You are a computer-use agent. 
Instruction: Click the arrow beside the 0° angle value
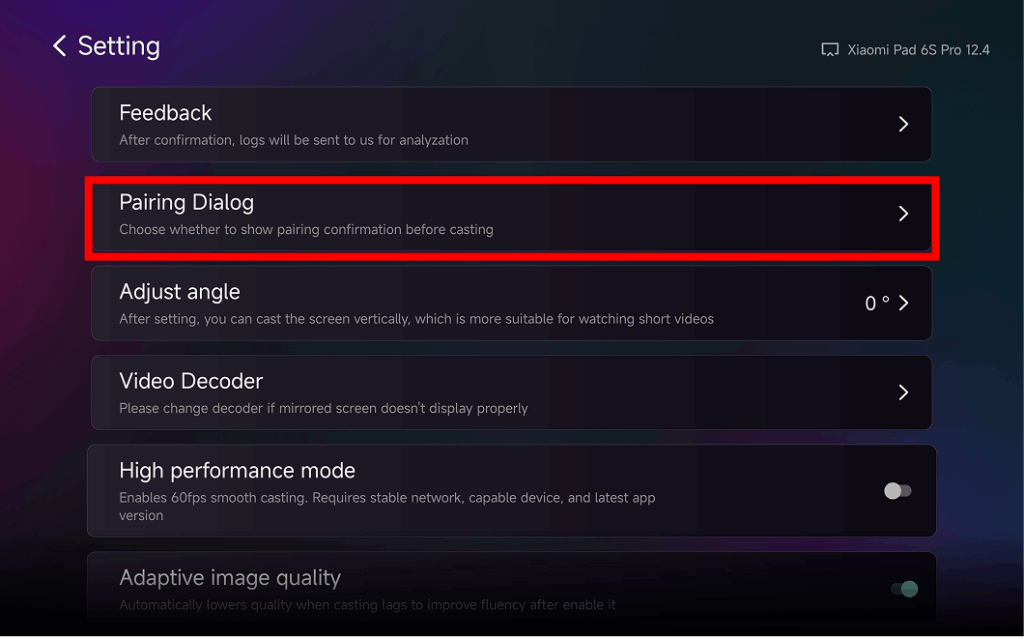click(x=903, y=302)
